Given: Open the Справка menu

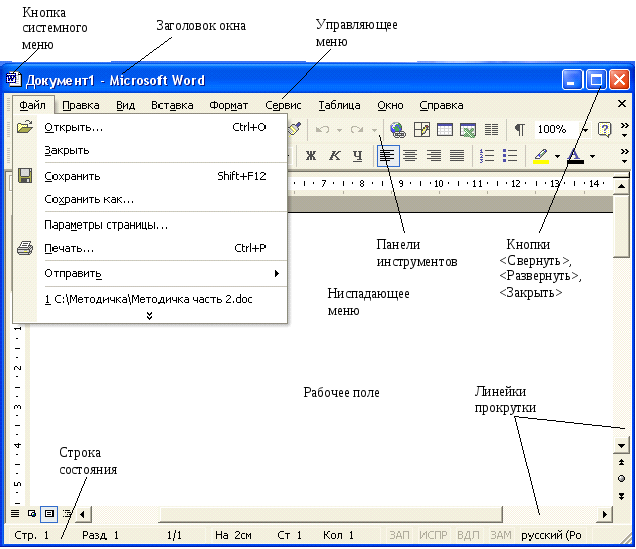Looking at the screenshot, I should pos(441,105).
